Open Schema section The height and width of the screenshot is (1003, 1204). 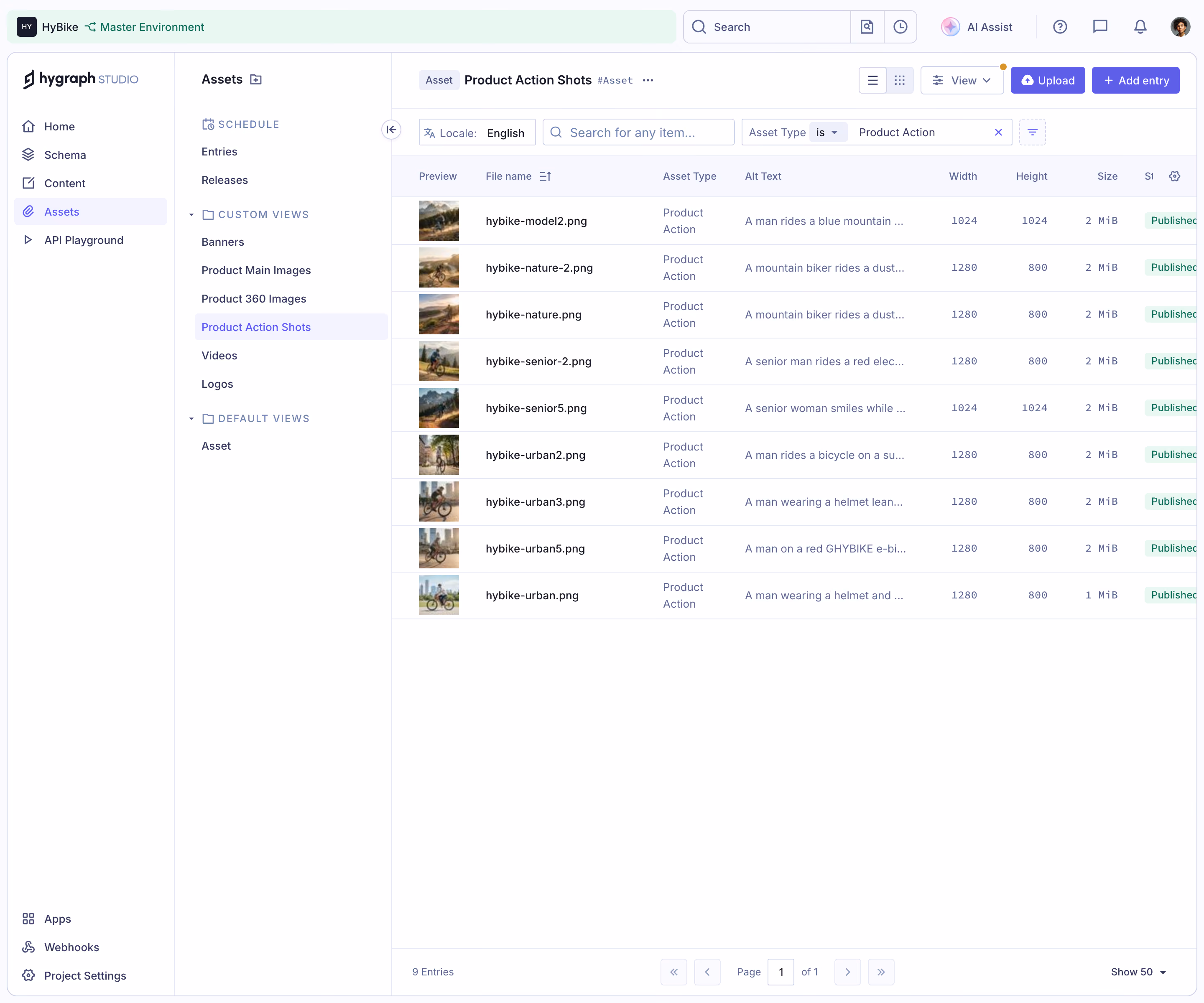[x=91, y=155]
